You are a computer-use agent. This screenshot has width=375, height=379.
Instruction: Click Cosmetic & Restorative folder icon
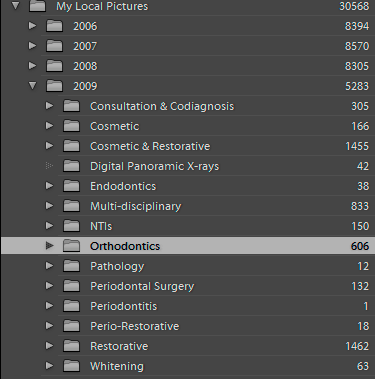71,146
